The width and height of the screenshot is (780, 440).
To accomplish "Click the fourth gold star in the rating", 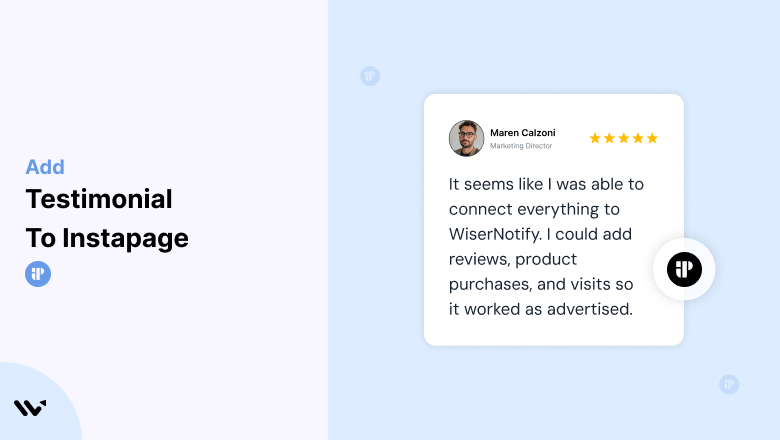I will [638, 138].
